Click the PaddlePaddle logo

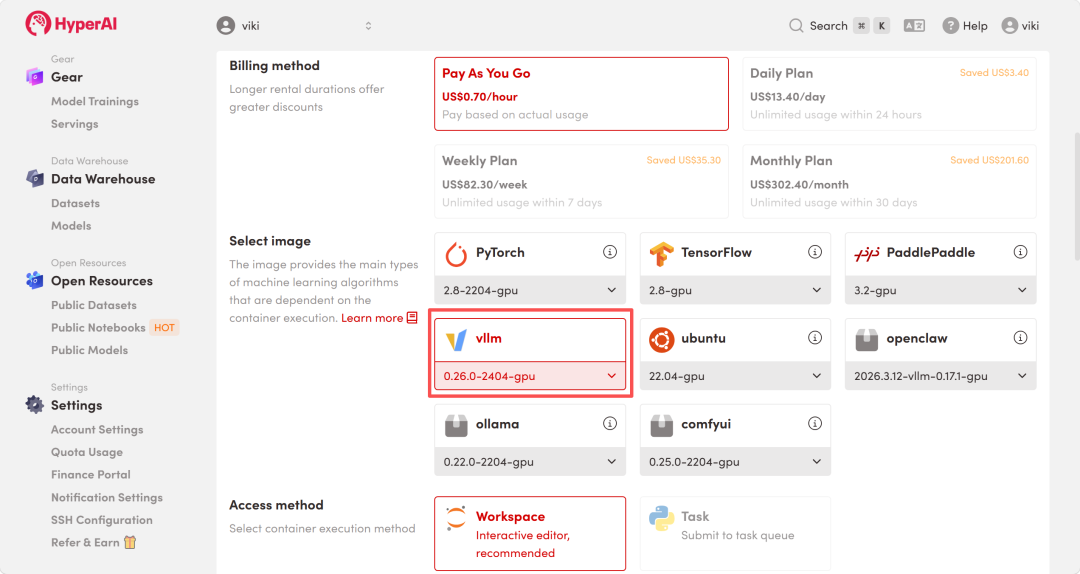coord(866,254)
